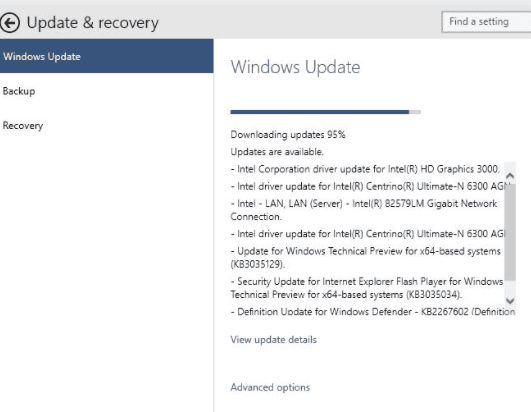This screenshot has height=412, width=531.
Task: Open View update details link
Action: [274, 340]
